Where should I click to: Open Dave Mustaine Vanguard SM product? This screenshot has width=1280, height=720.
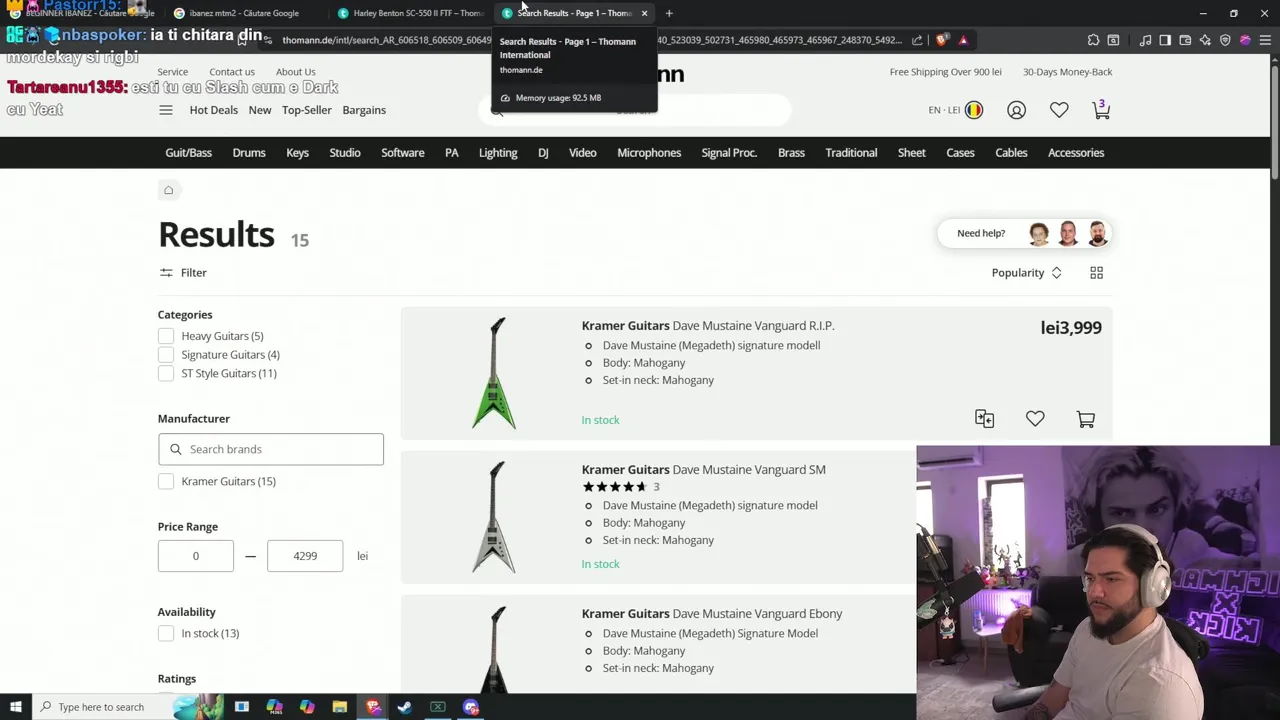tap(704, 470)
